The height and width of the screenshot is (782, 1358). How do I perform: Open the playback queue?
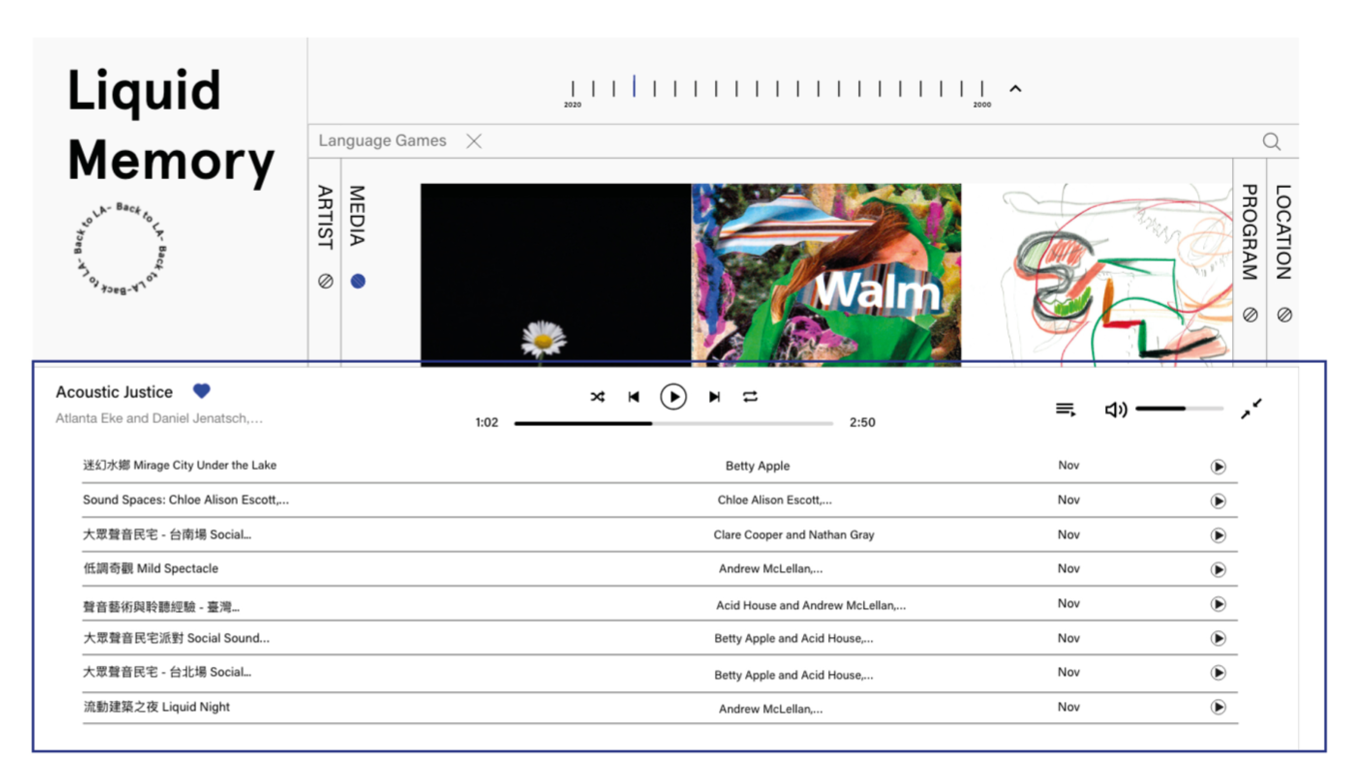(x=1064, y=408)
